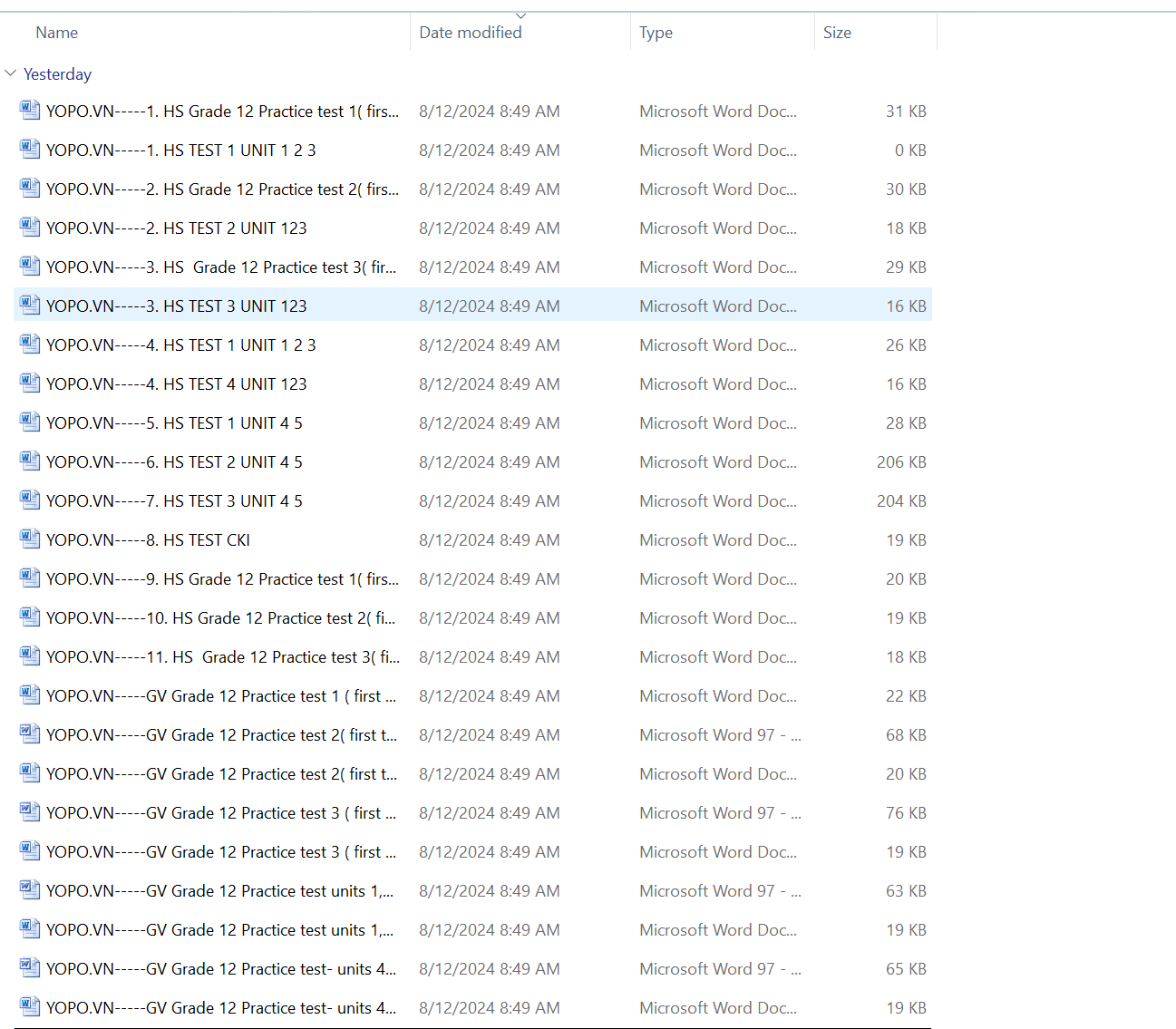Screen dimensions: 1176x1029
Task: Click Word icon beside '5. HS TEST 1 UNIT 4 5'
Action: (x=30, y=422)
